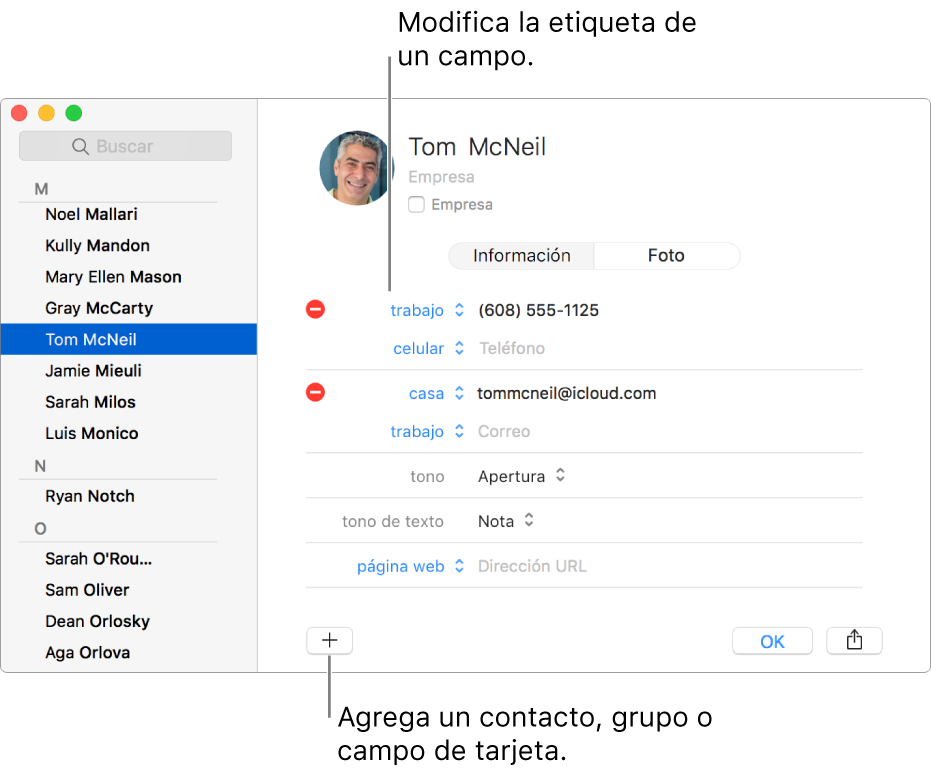This screenshot has height=774, width=931.
Task: Close the Contacts window with red button
Action: [x=19, y=113]
